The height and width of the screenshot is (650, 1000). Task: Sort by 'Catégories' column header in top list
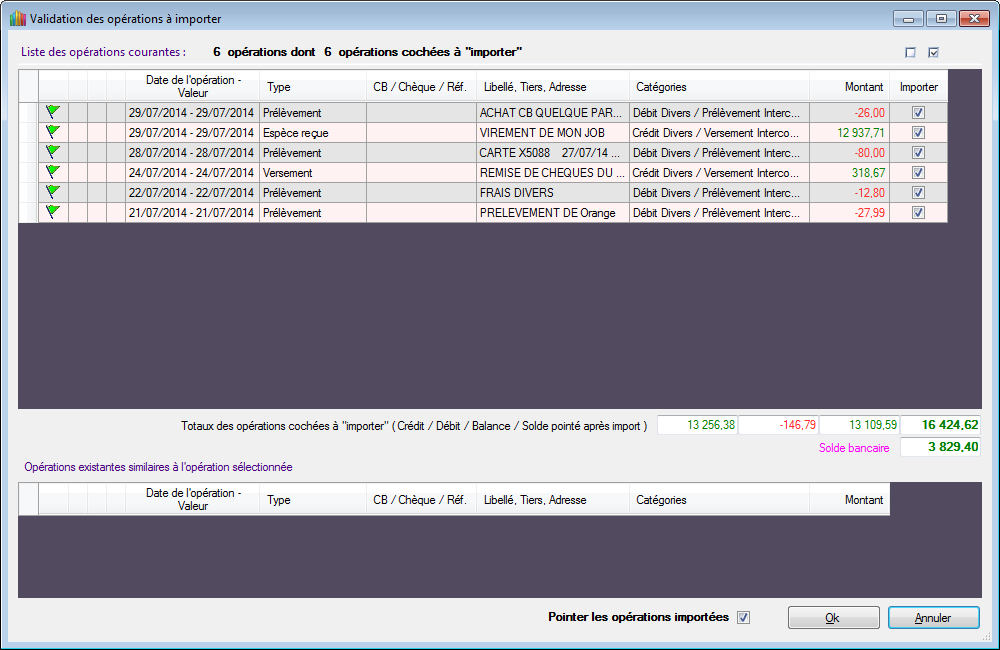coord(719,87)
